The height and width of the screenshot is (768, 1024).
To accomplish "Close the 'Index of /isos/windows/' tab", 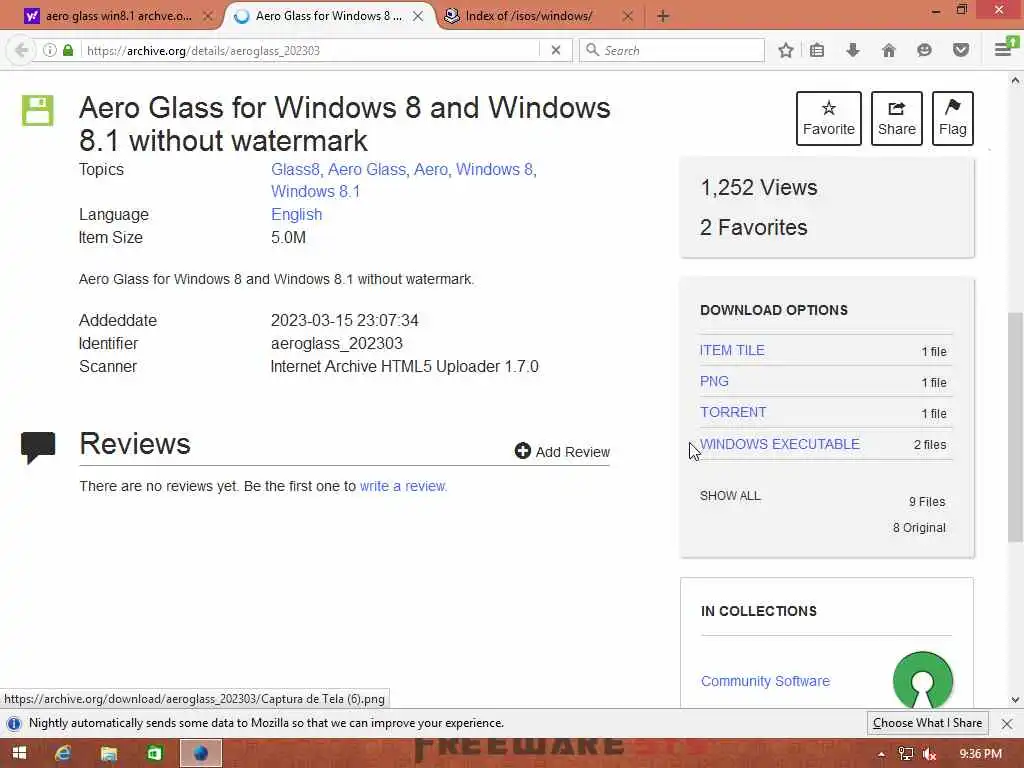I will tap(628, 16).
